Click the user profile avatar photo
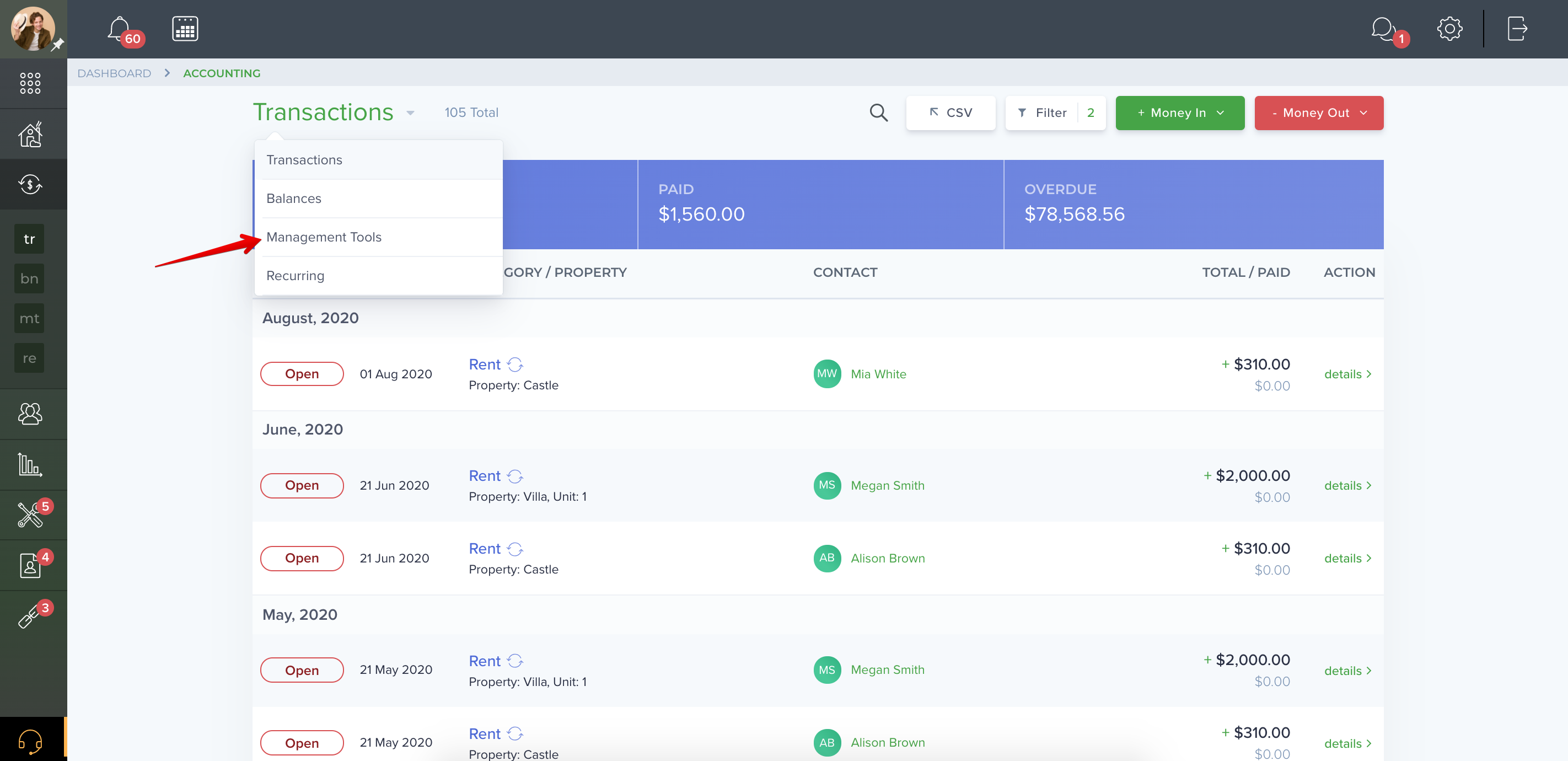The width and height of the screenshot is (1568, 761). pos(33,29)
